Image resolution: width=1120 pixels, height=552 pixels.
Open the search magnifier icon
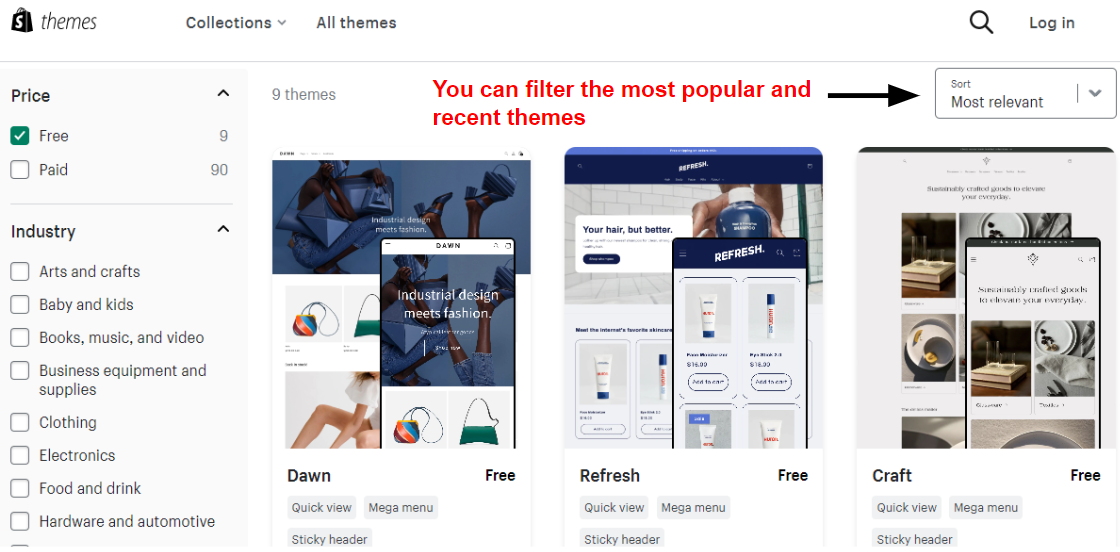[x=981, y=22]
